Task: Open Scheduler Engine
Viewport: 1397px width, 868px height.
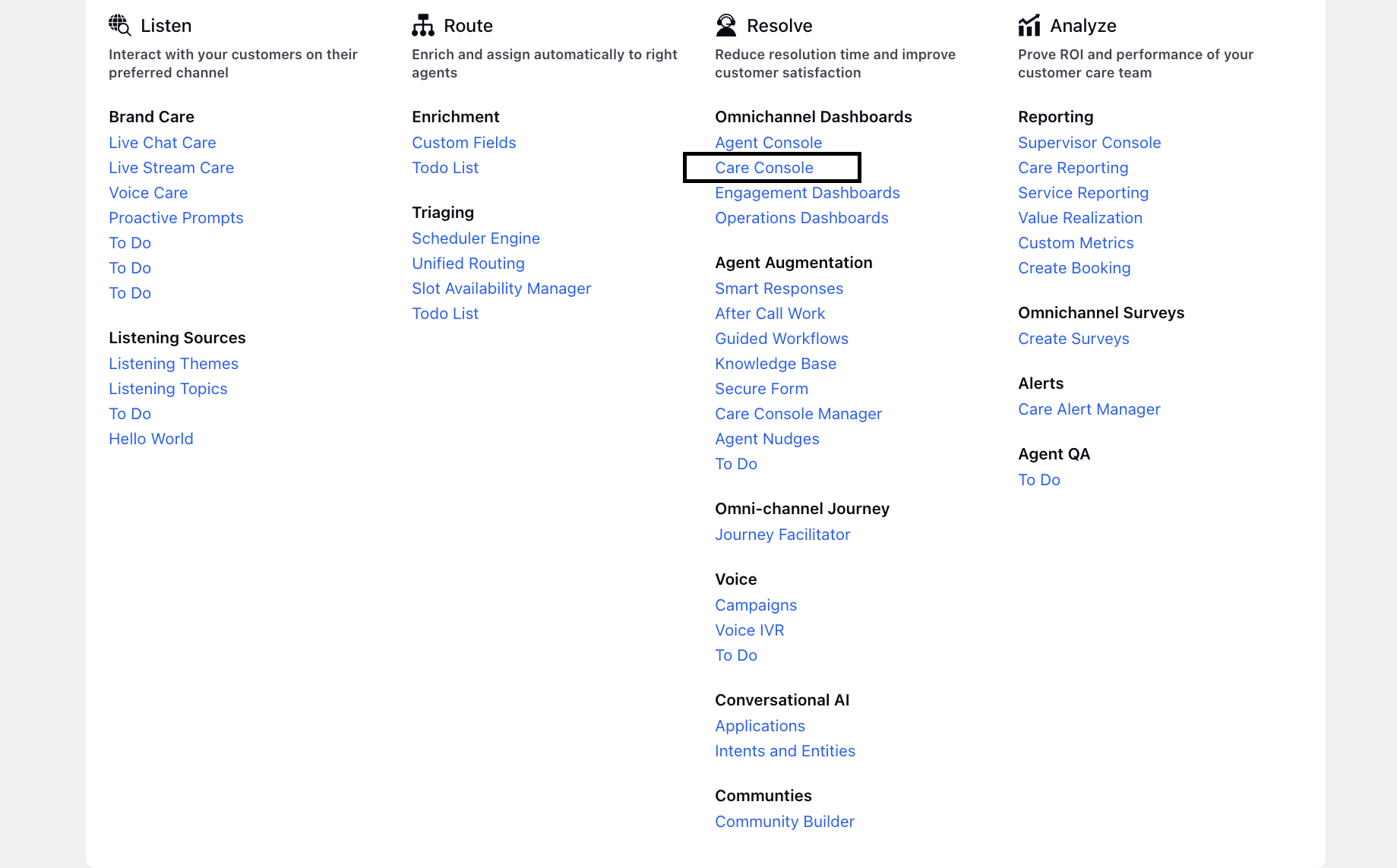Action: coord(476,238)
